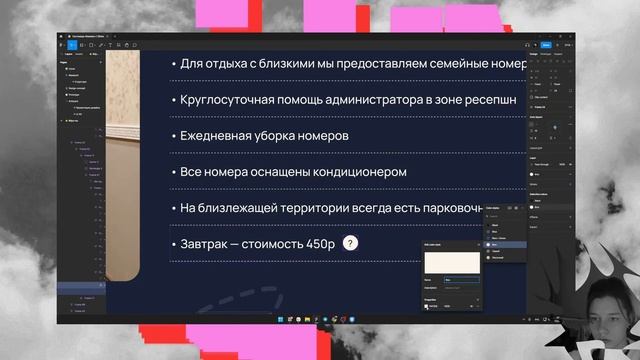Switch Color styles popup to list view
Screen dimensions: 640x360
click(x=509, y=208)
